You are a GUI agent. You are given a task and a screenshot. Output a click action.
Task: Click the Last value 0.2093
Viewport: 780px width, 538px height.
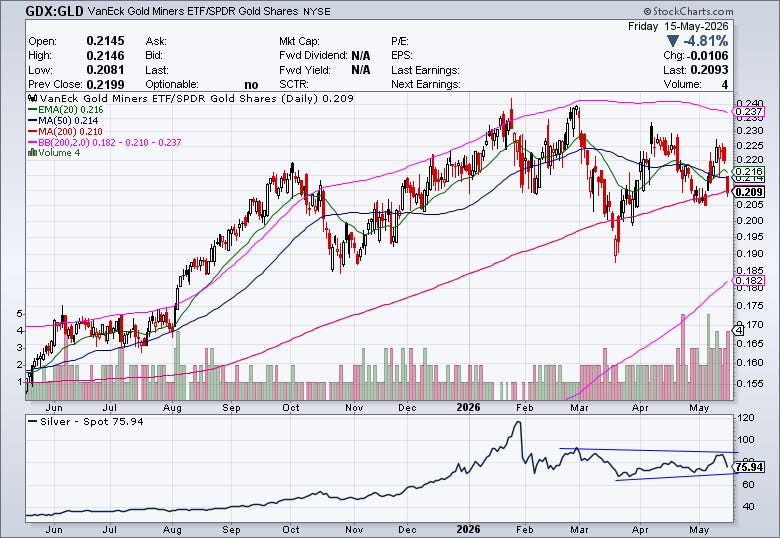[709, 70]
